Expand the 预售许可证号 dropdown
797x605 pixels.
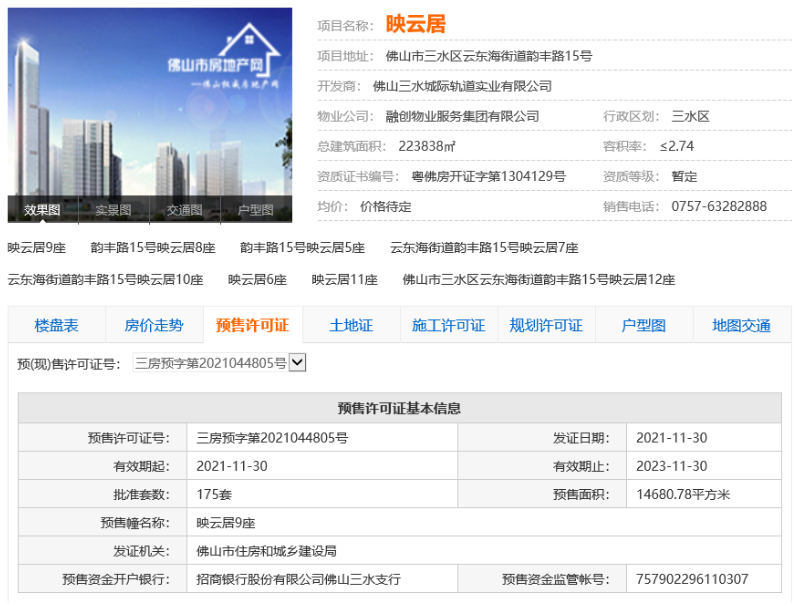[297, 363]
